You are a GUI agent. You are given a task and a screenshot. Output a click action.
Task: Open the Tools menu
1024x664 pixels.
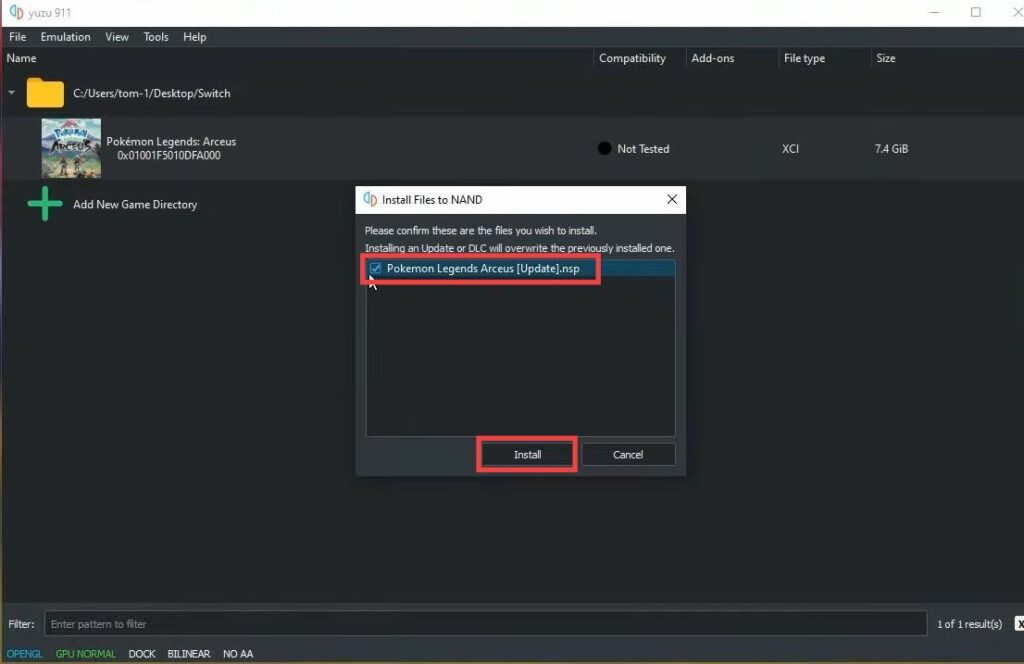[156, 37]
